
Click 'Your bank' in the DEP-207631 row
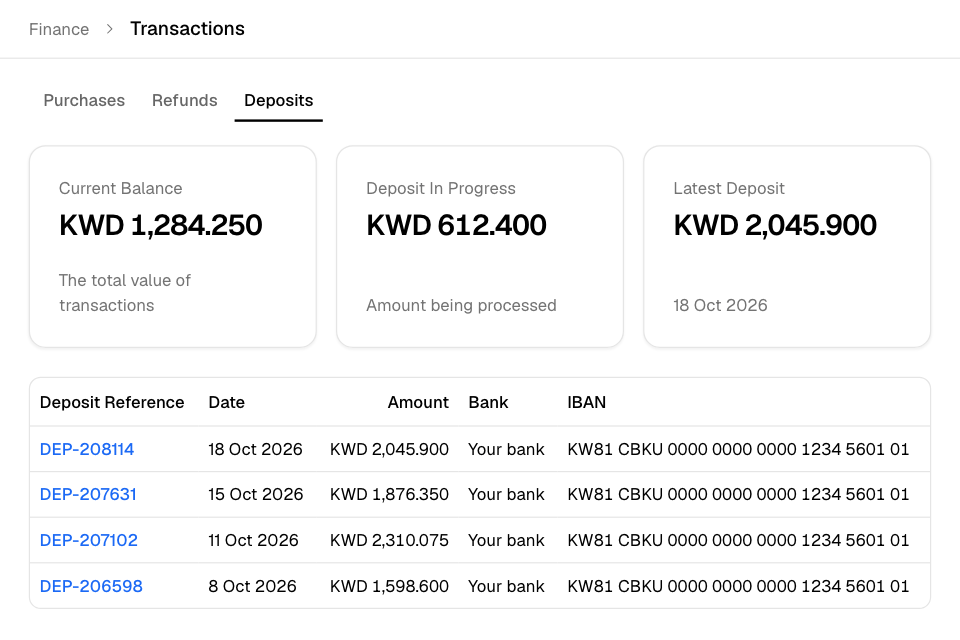[506, 494]
